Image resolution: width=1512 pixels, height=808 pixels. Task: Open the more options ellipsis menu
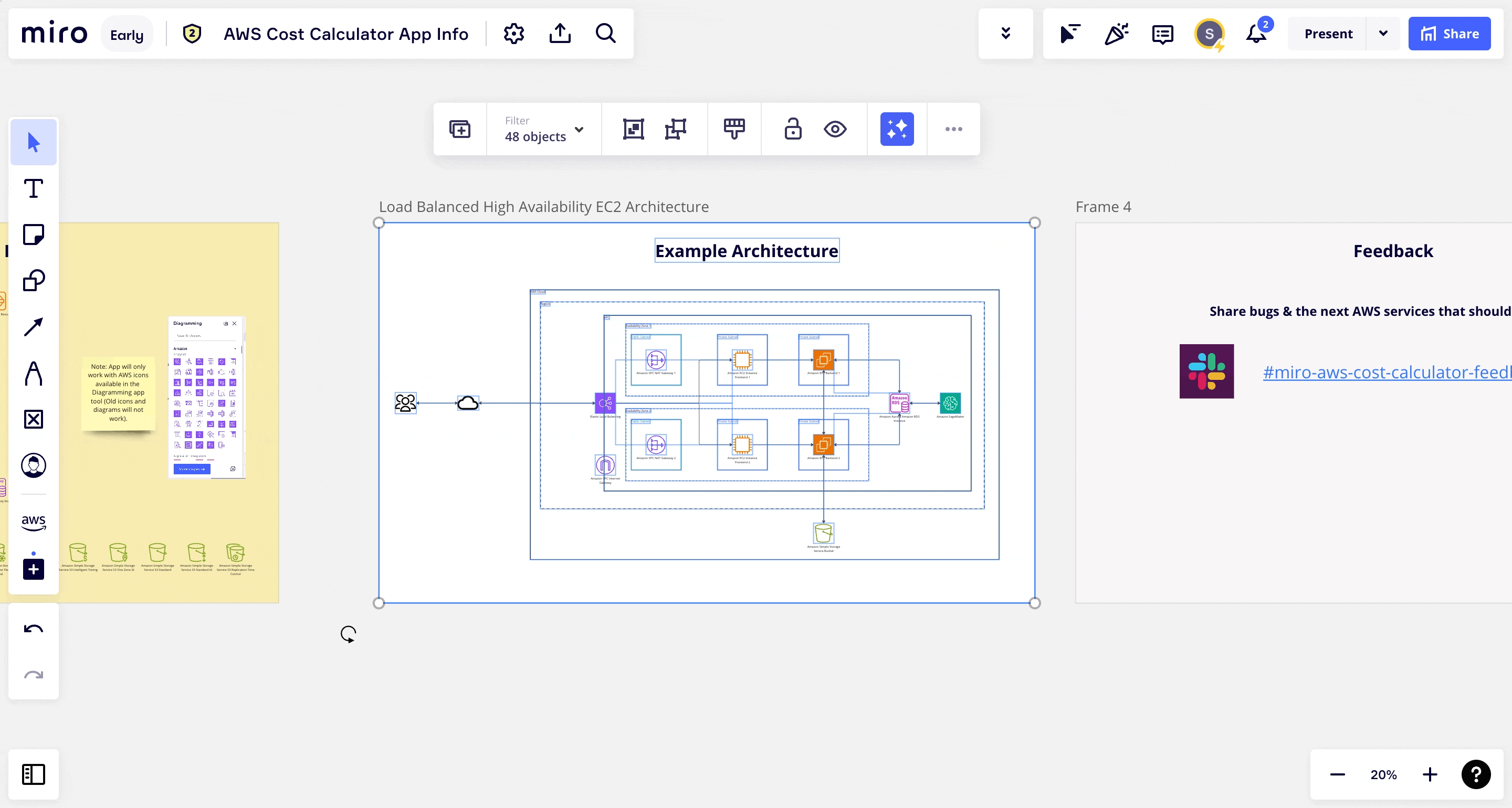[953, 129]
